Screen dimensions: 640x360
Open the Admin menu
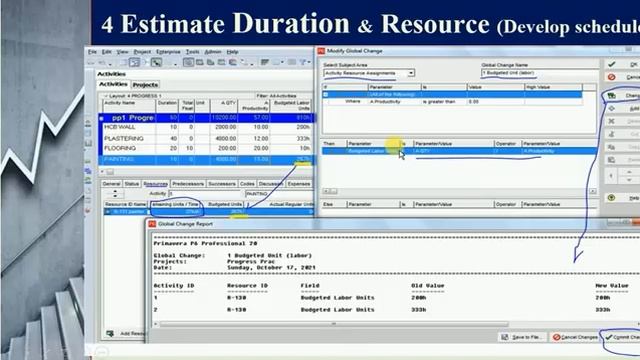coord(213,52)
